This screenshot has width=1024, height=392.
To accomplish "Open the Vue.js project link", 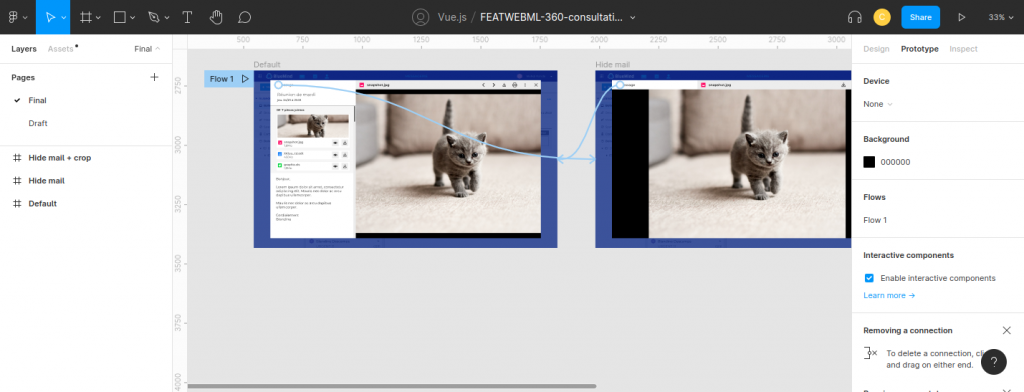I will [452, 17].
